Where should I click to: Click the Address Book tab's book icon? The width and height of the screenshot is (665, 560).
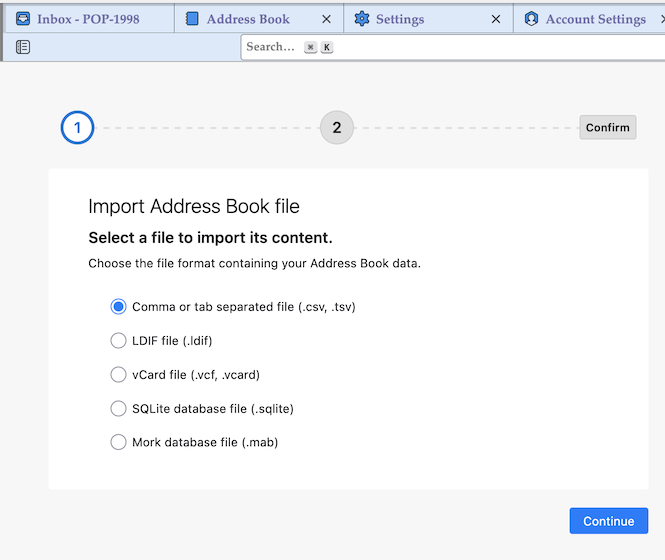click(192, 19)
